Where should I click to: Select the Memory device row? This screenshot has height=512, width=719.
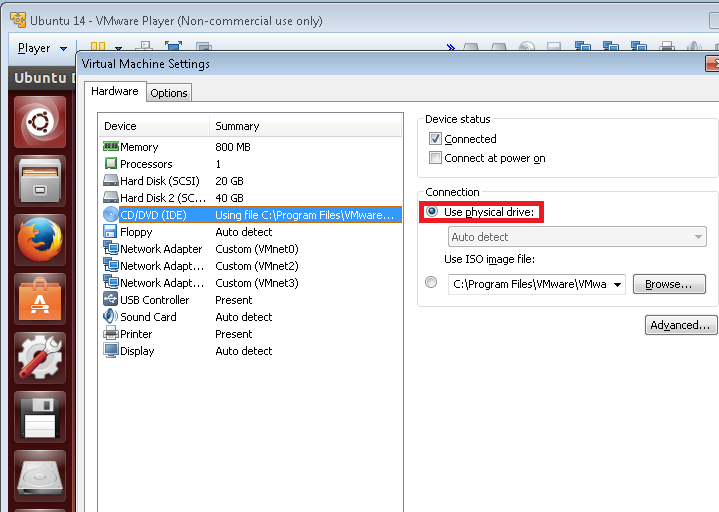tap(139, 147)
